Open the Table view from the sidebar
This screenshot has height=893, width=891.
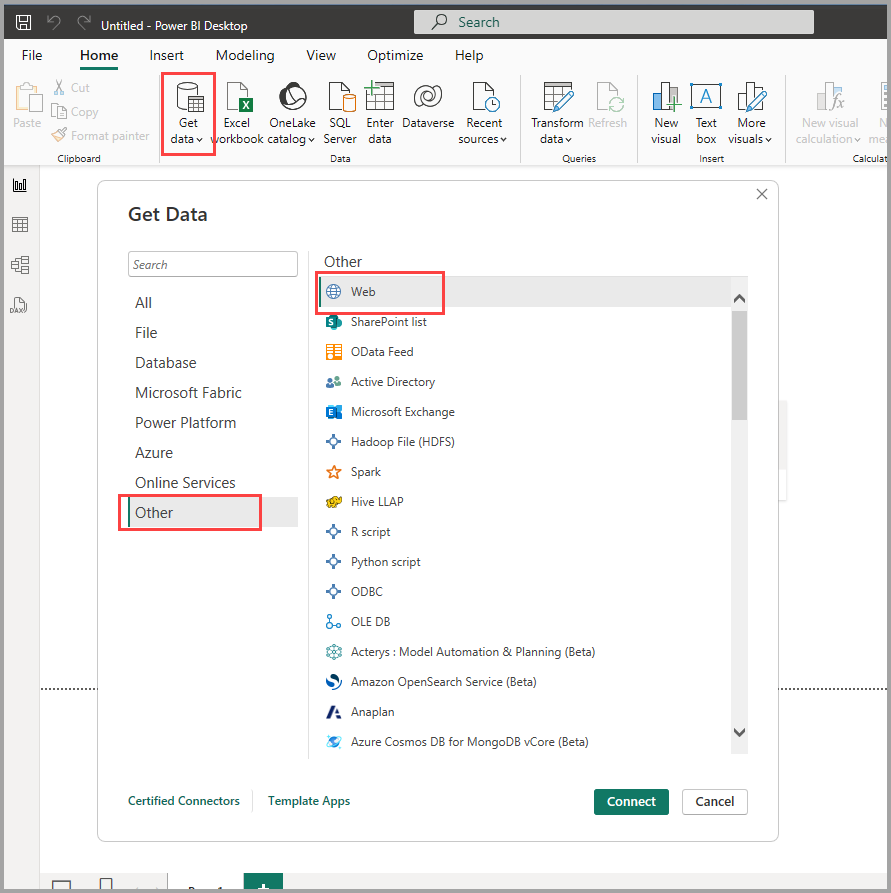tap(20, 224)
